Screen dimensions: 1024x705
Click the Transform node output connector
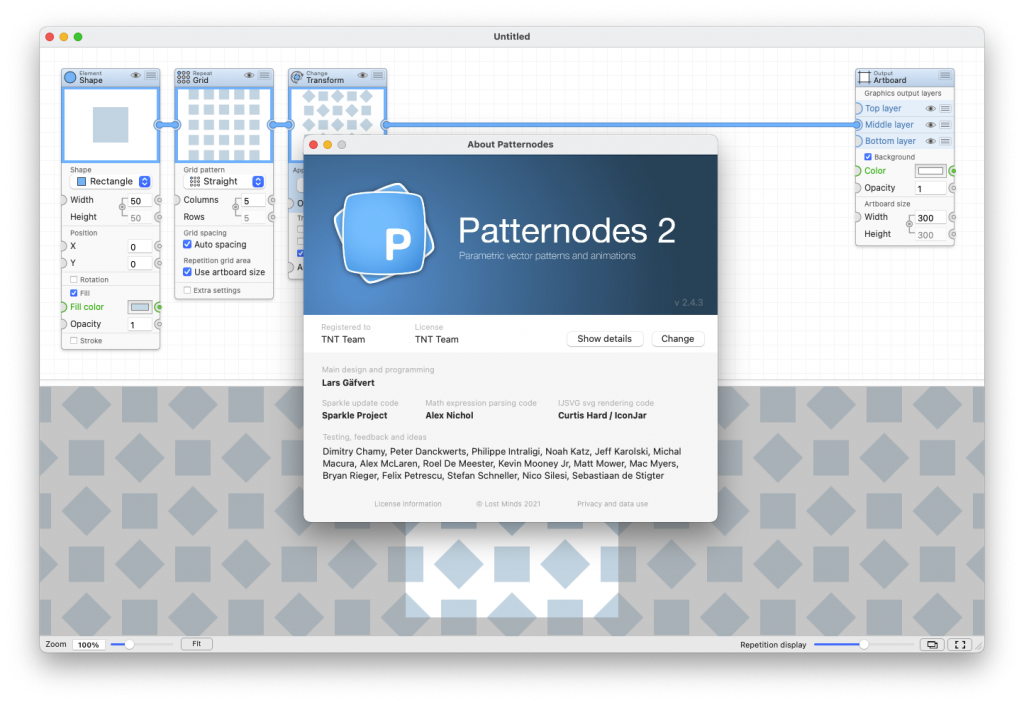point(386,125)
